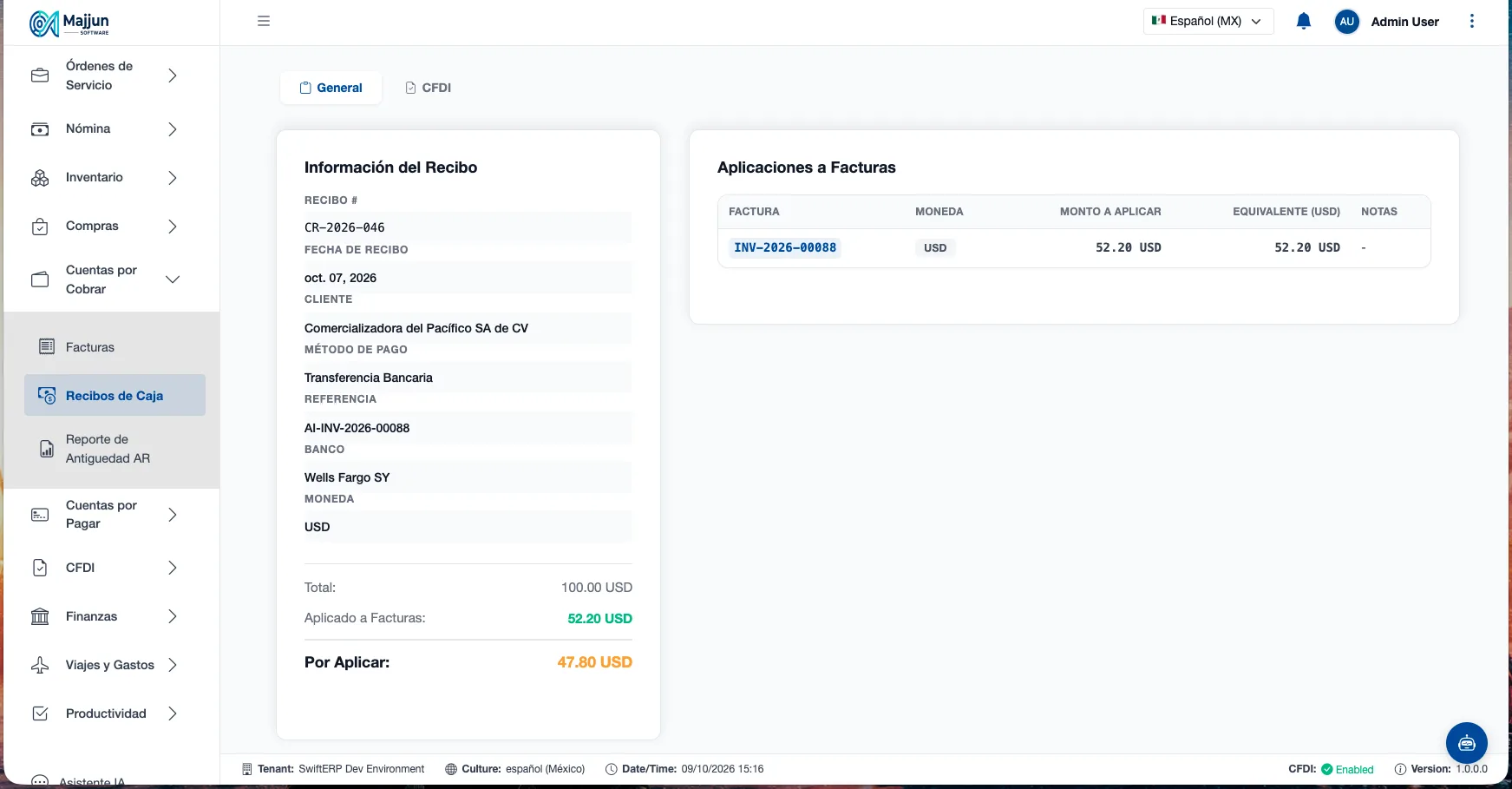Image resolution: width=1512 pixels, height=789 pixels.
Task: Expand the Compras menu chevron
Action: 173,227
